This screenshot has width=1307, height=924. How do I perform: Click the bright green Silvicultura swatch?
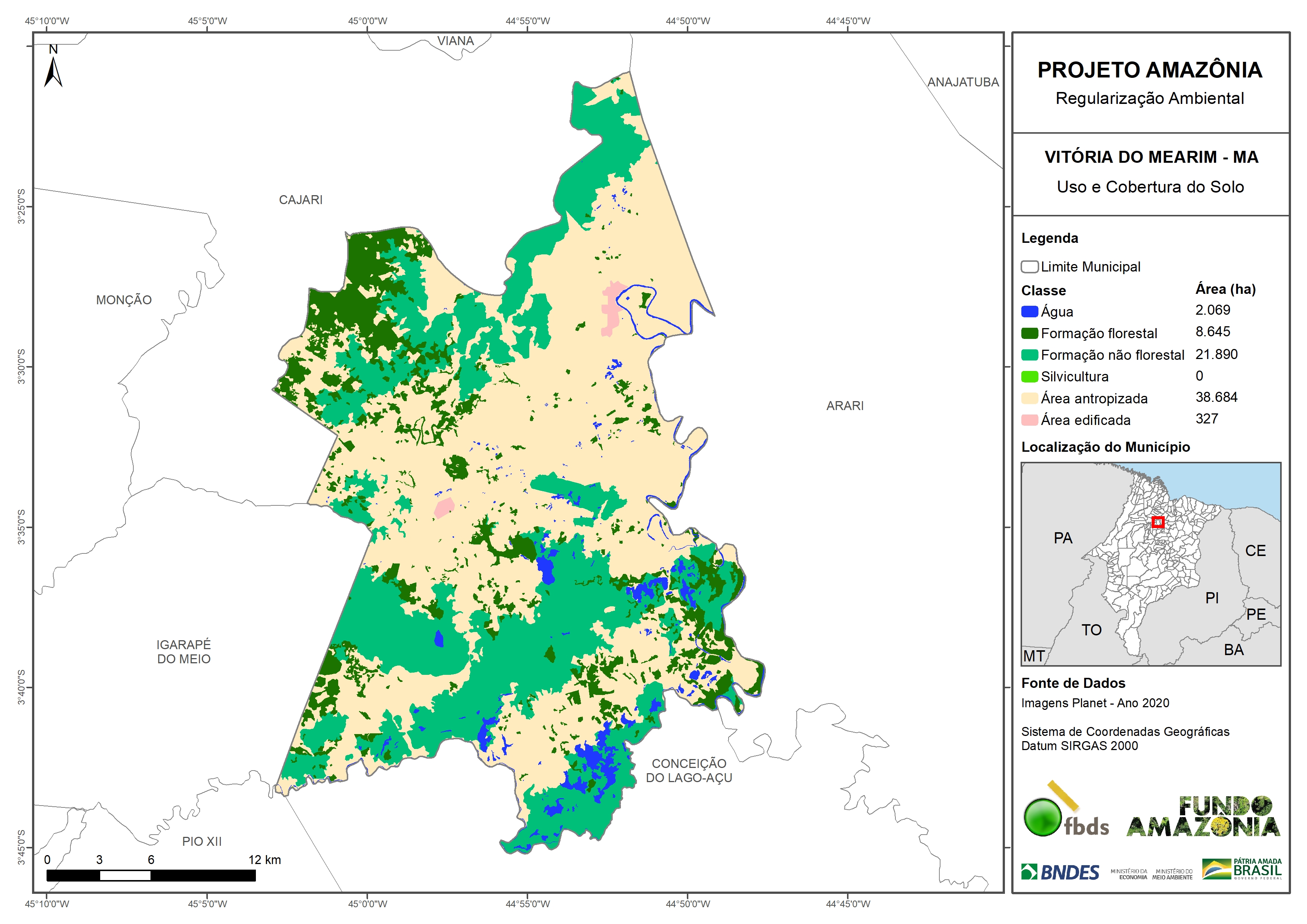coord(1029,377)
